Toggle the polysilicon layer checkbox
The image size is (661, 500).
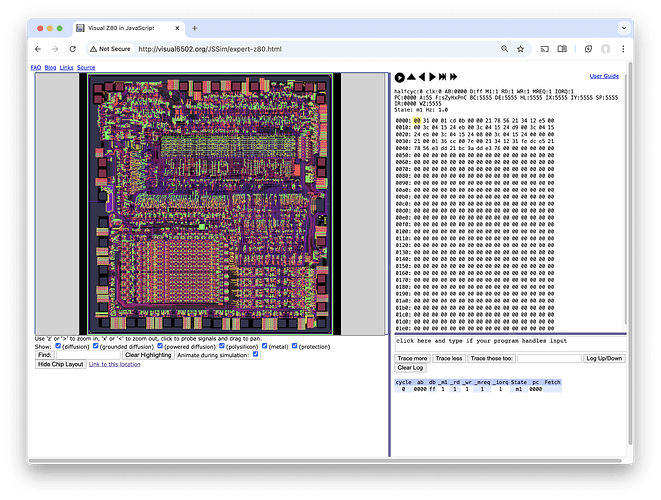pos(224,346)
